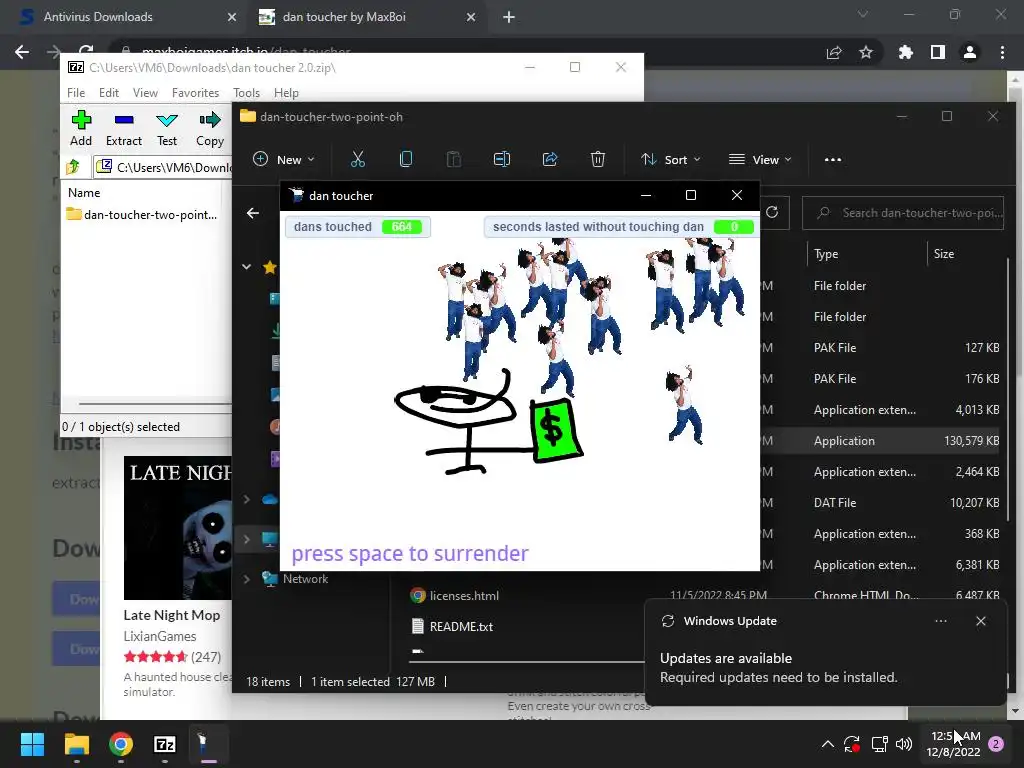Click the Paste icon in Explorer toolbar
Screen dimensions: 1024x768
[454, 159]
